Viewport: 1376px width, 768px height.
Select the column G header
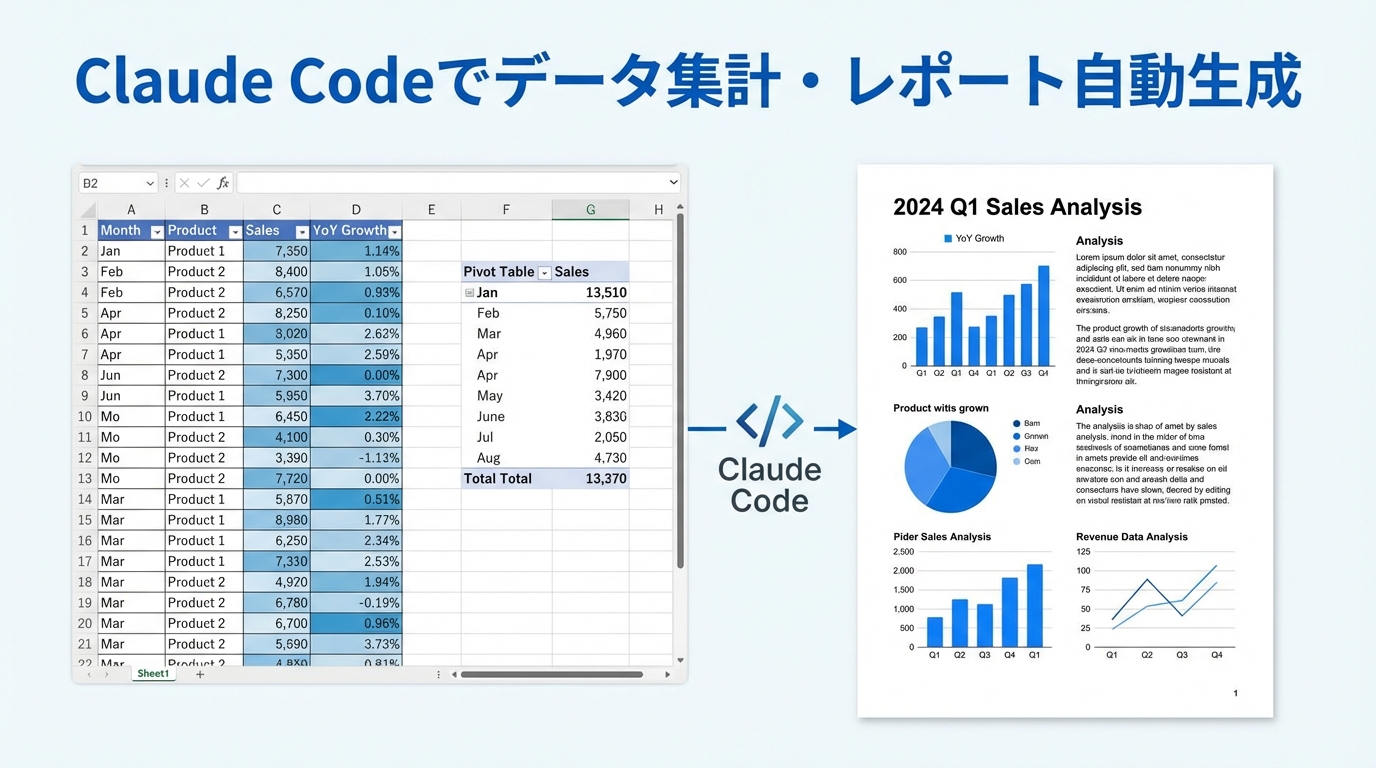[x=590, y=210]
